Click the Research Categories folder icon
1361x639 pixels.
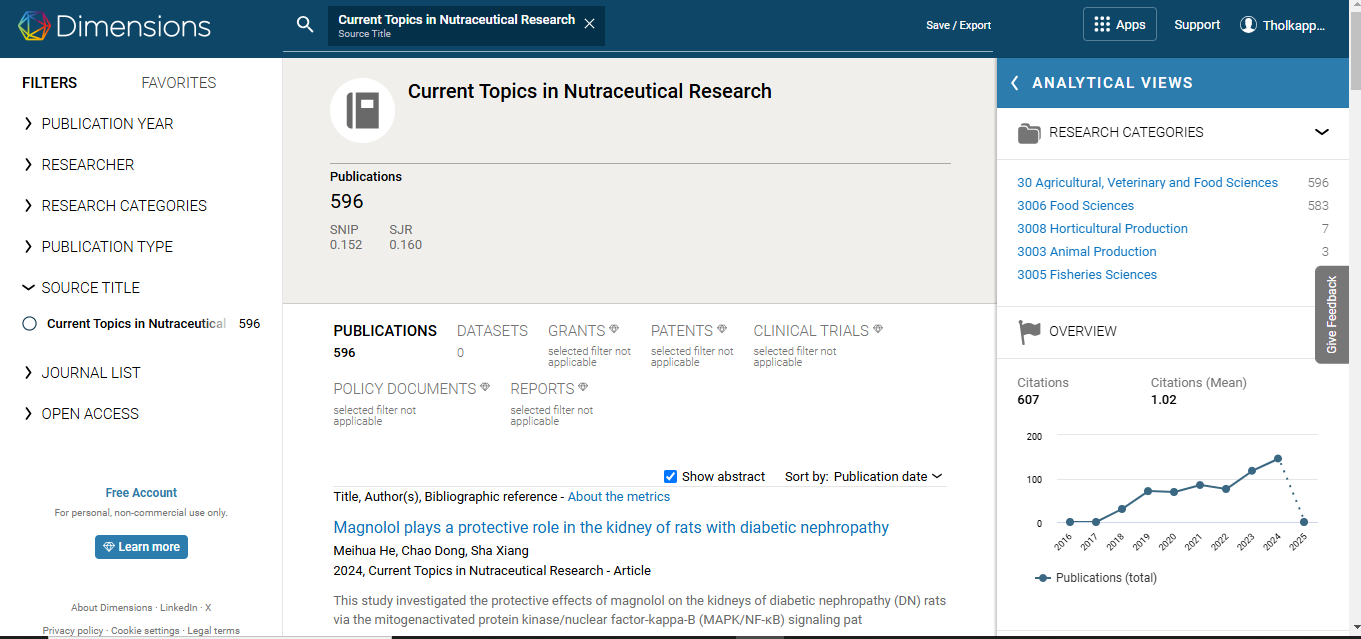(x=1029, y=133)
